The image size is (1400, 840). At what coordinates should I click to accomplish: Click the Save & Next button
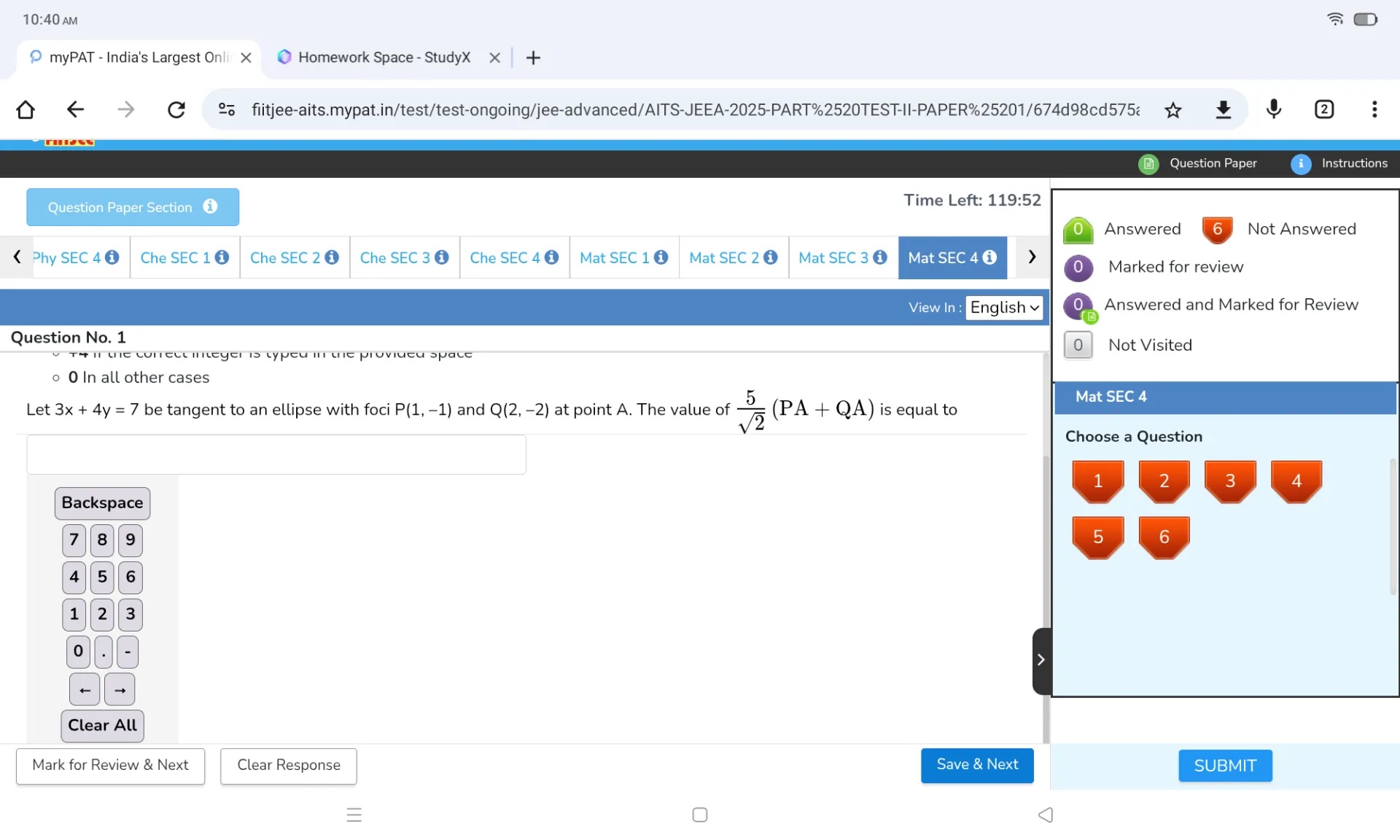click(976, 765)
